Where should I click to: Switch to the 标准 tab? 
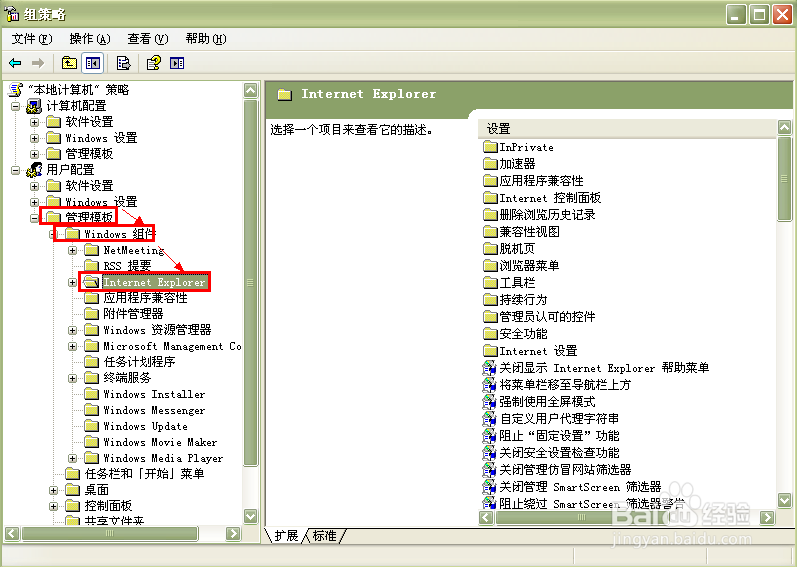(x=324, y=536)
